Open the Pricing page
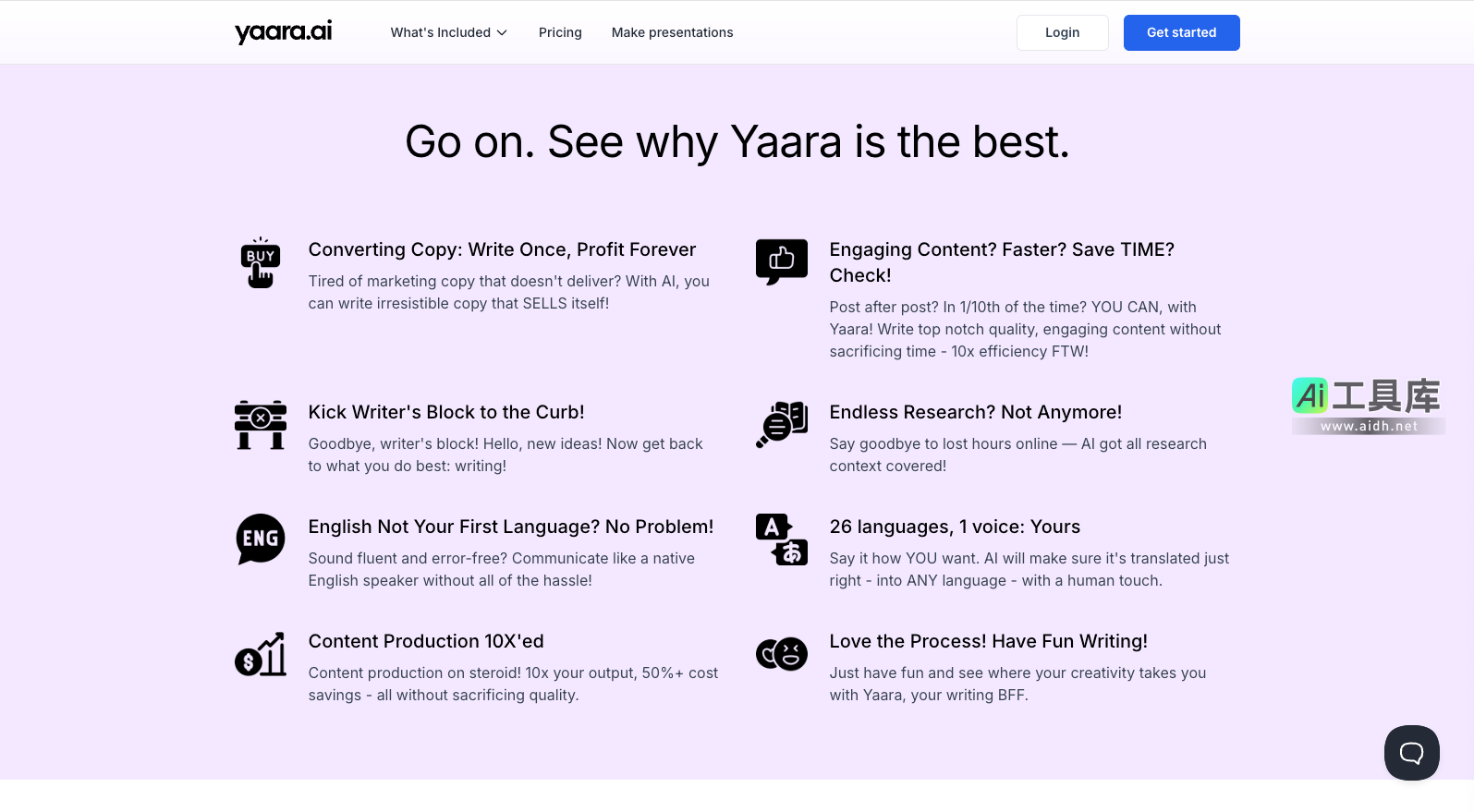 560,32
